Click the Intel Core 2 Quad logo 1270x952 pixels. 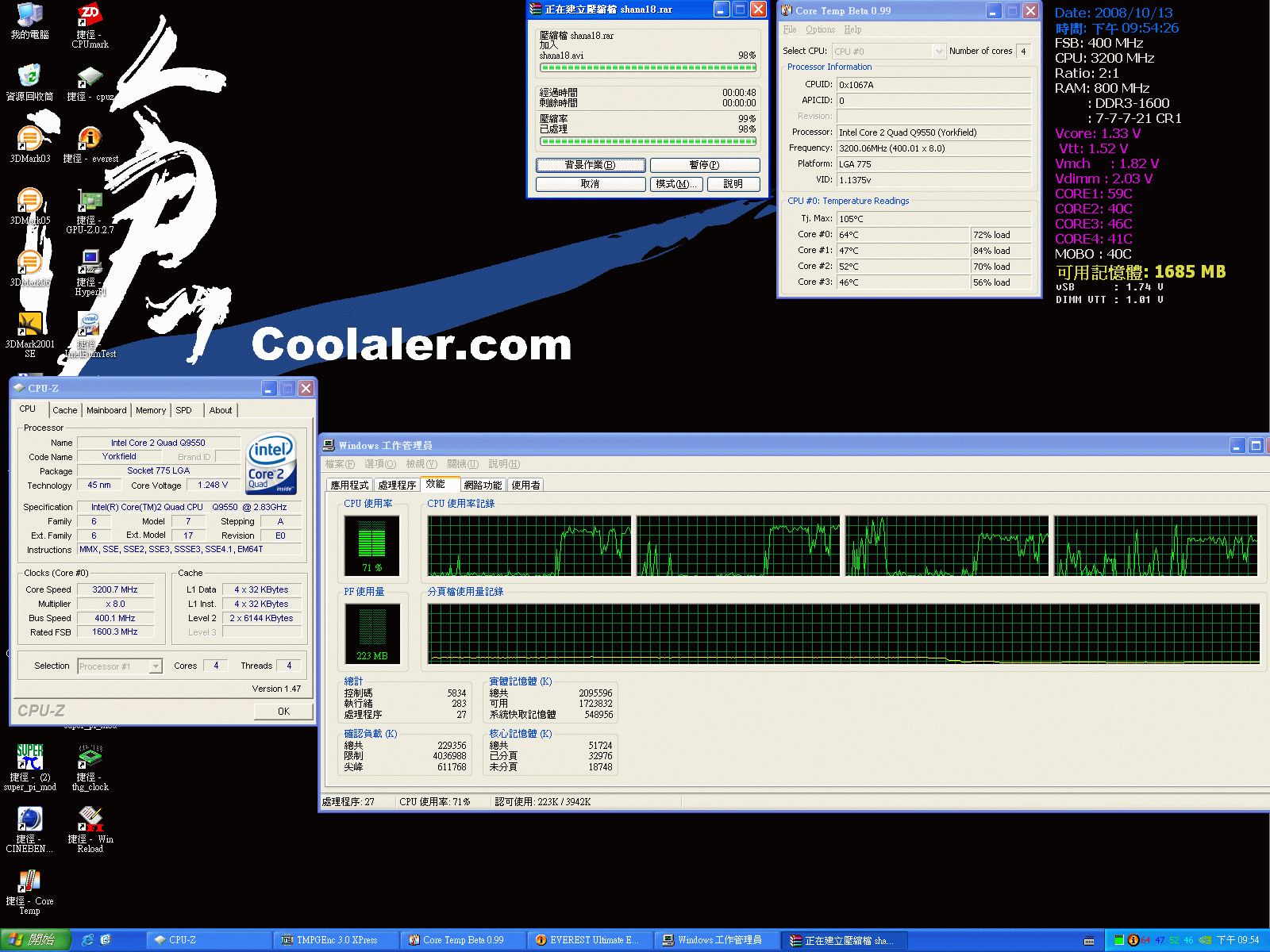click(x=271, y=463)
